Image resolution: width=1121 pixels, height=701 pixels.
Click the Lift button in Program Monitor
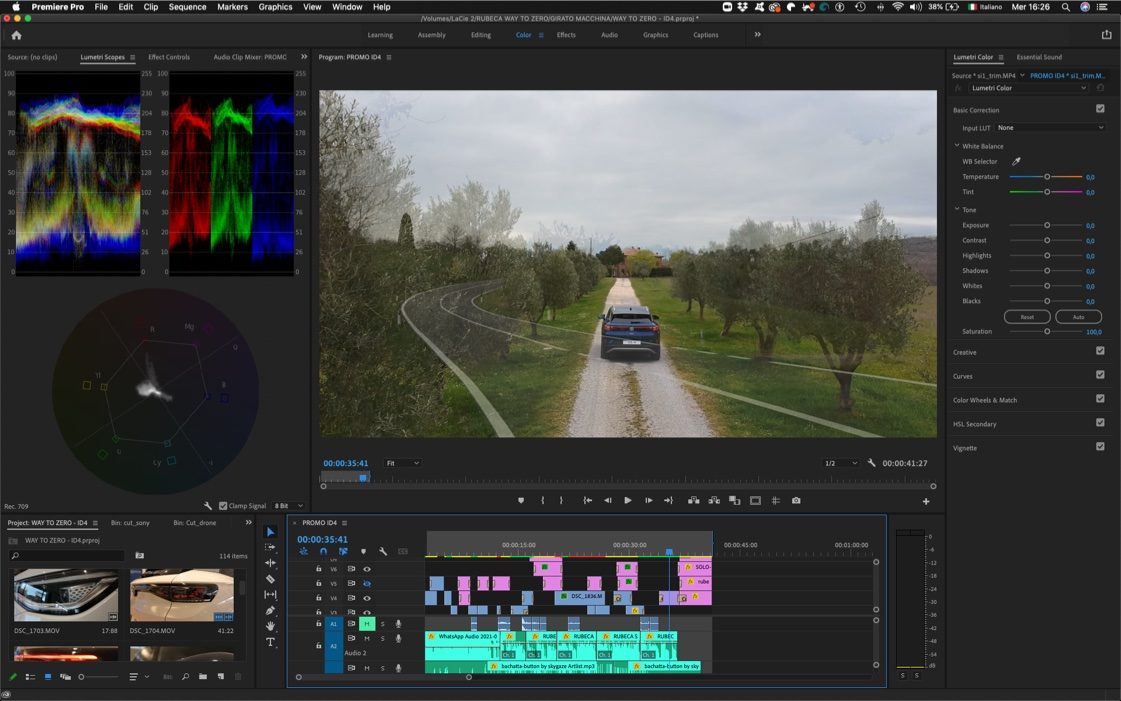tap(693, 501)
